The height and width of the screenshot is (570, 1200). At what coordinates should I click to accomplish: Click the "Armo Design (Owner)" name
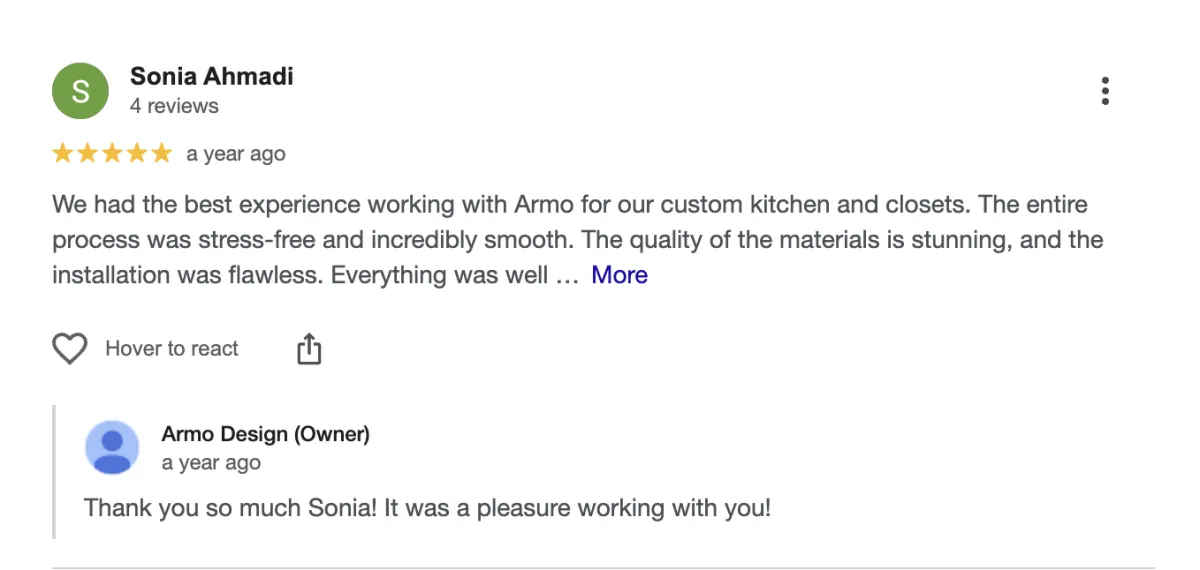[x=265, y=434]
